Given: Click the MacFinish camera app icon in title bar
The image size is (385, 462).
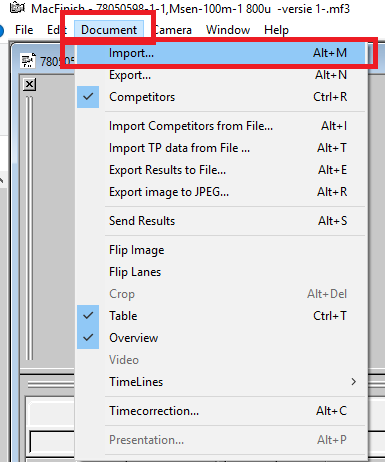Looking at the screenshot, I should 17,7.
